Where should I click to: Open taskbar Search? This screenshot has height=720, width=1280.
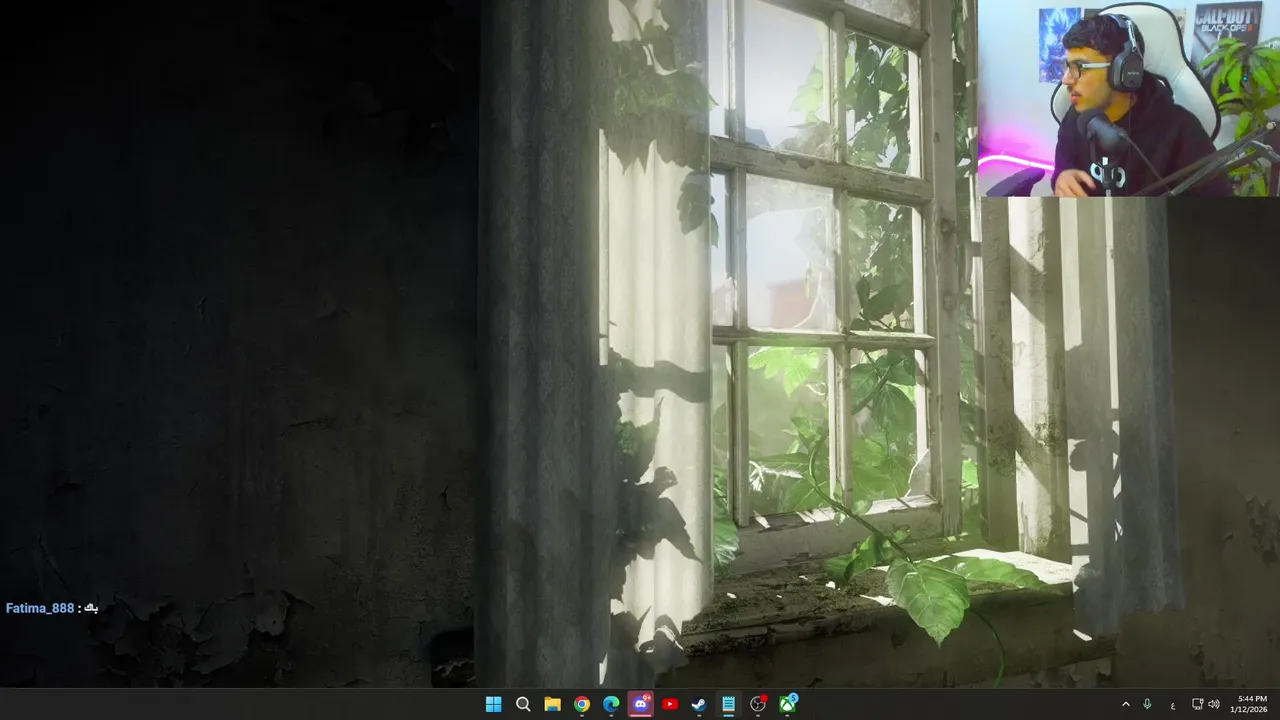(523, 704)
